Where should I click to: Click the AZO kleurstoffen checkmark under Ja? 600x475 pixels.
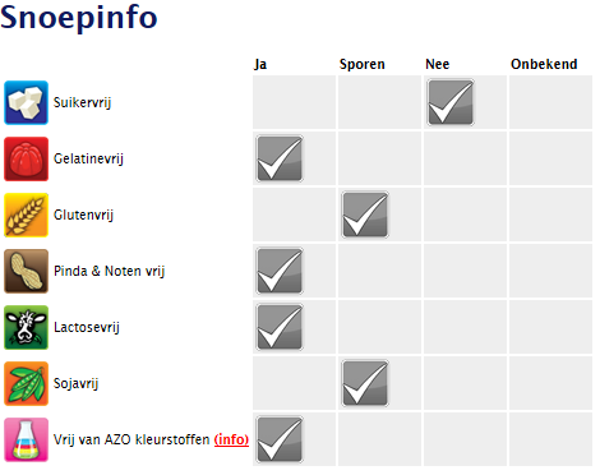tap(280, 440)
